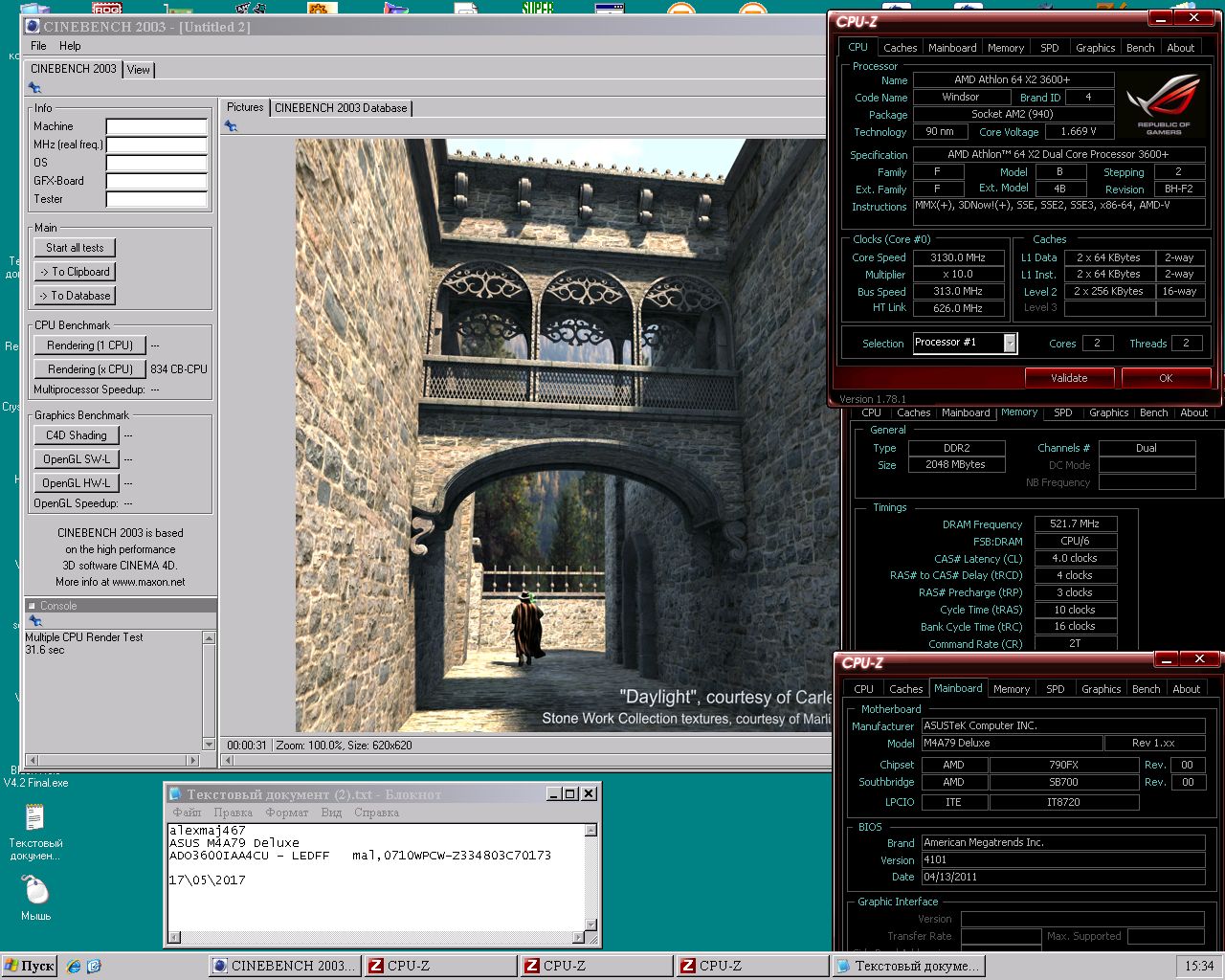Click the pin icon in Console panel
1225x980 pixels.
pos(34,621)
